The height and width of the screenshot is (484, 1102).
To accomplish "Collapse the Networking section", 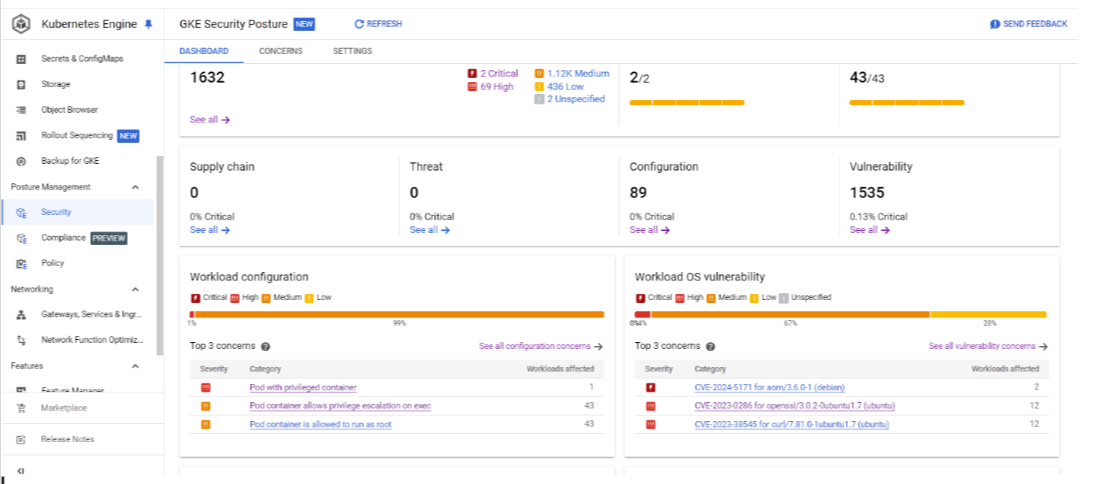I will tap(135, 289).
